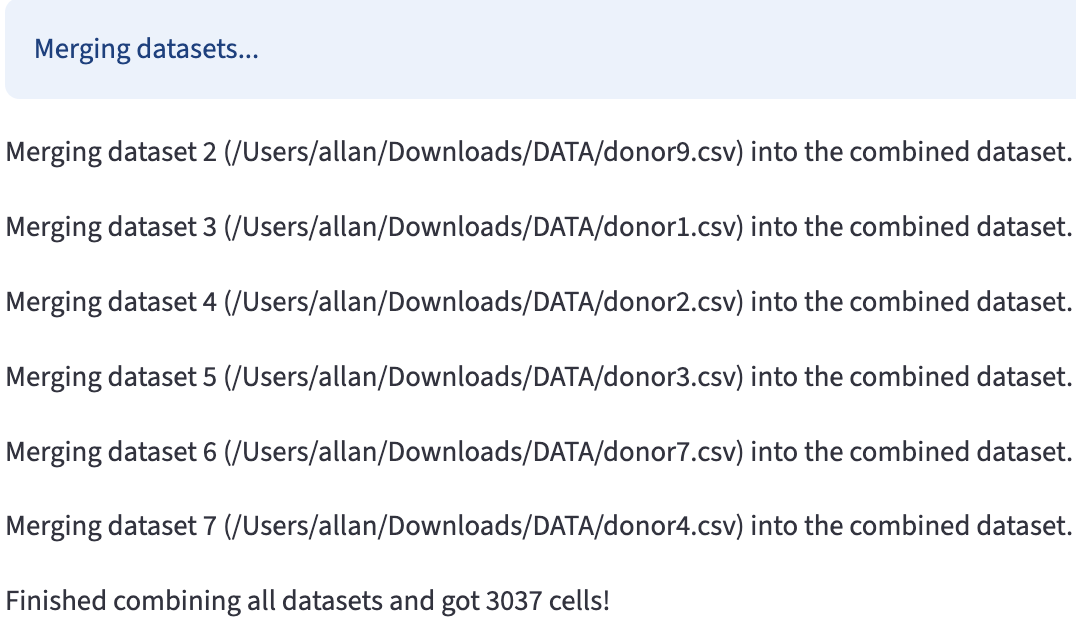This screenshot has height=626, width=1076.
Task: Click the "Merging dataset 6" label
Action: pyautogui.click(x=110, y=452)
